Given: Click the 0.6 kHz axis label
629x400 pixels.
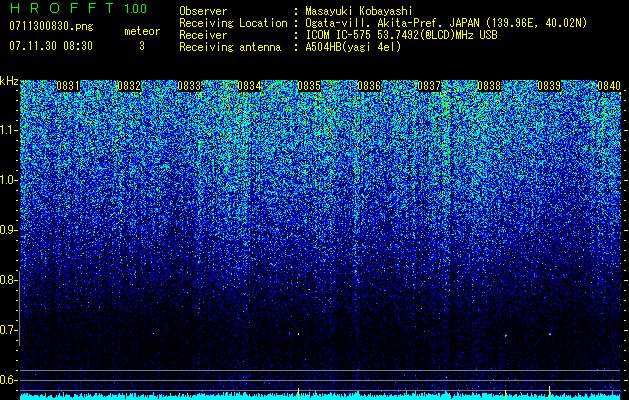Looking at the screenshot, I should (x=8, y=380).
